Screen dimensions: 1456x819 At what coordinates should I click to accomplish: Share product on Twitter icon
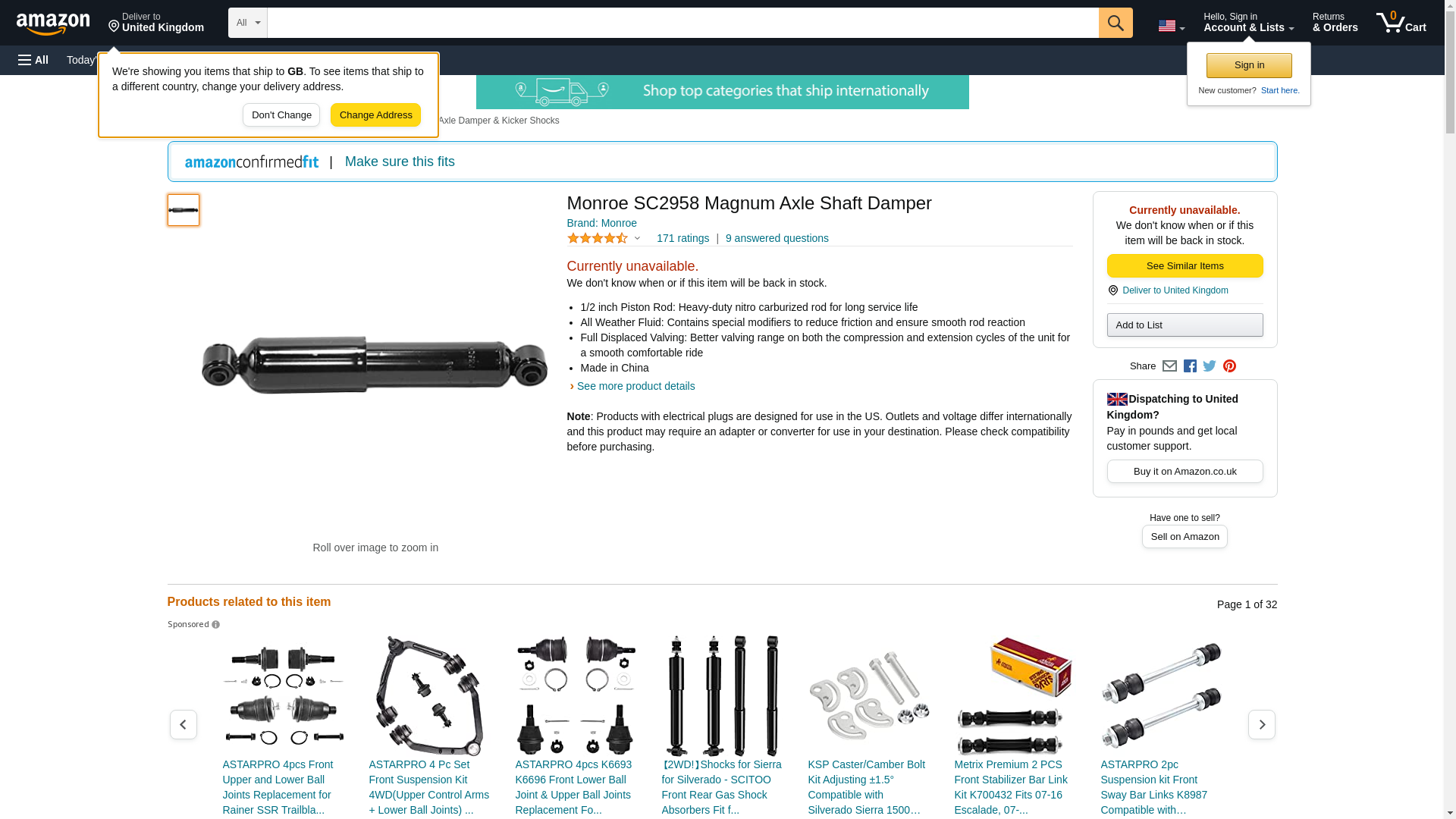tap(1210, 366)
